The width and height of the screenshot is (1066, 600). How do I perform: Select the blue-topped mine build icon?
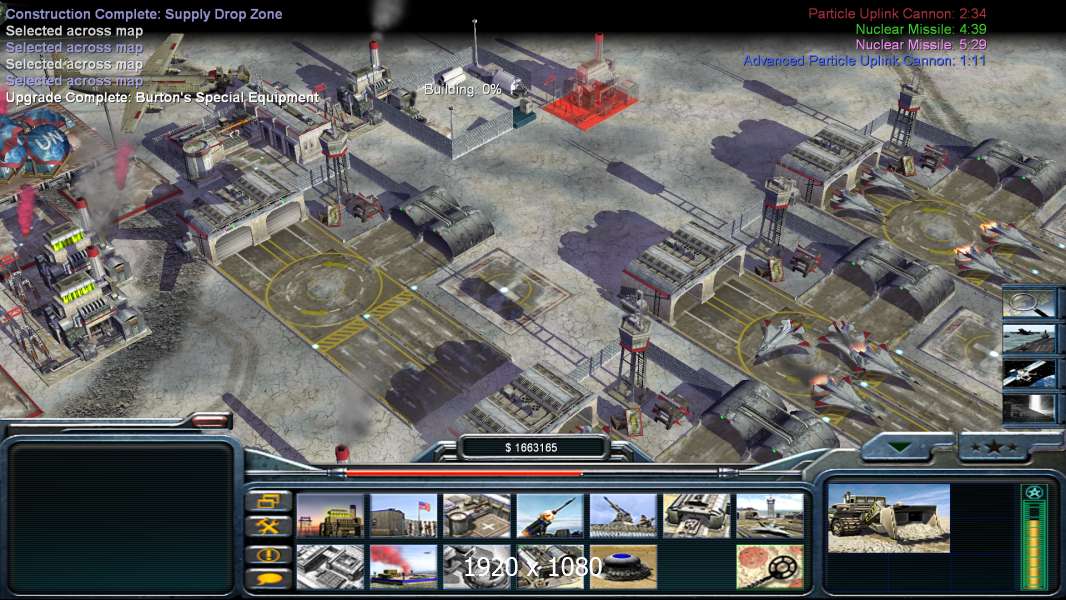[x=623, y=566]
